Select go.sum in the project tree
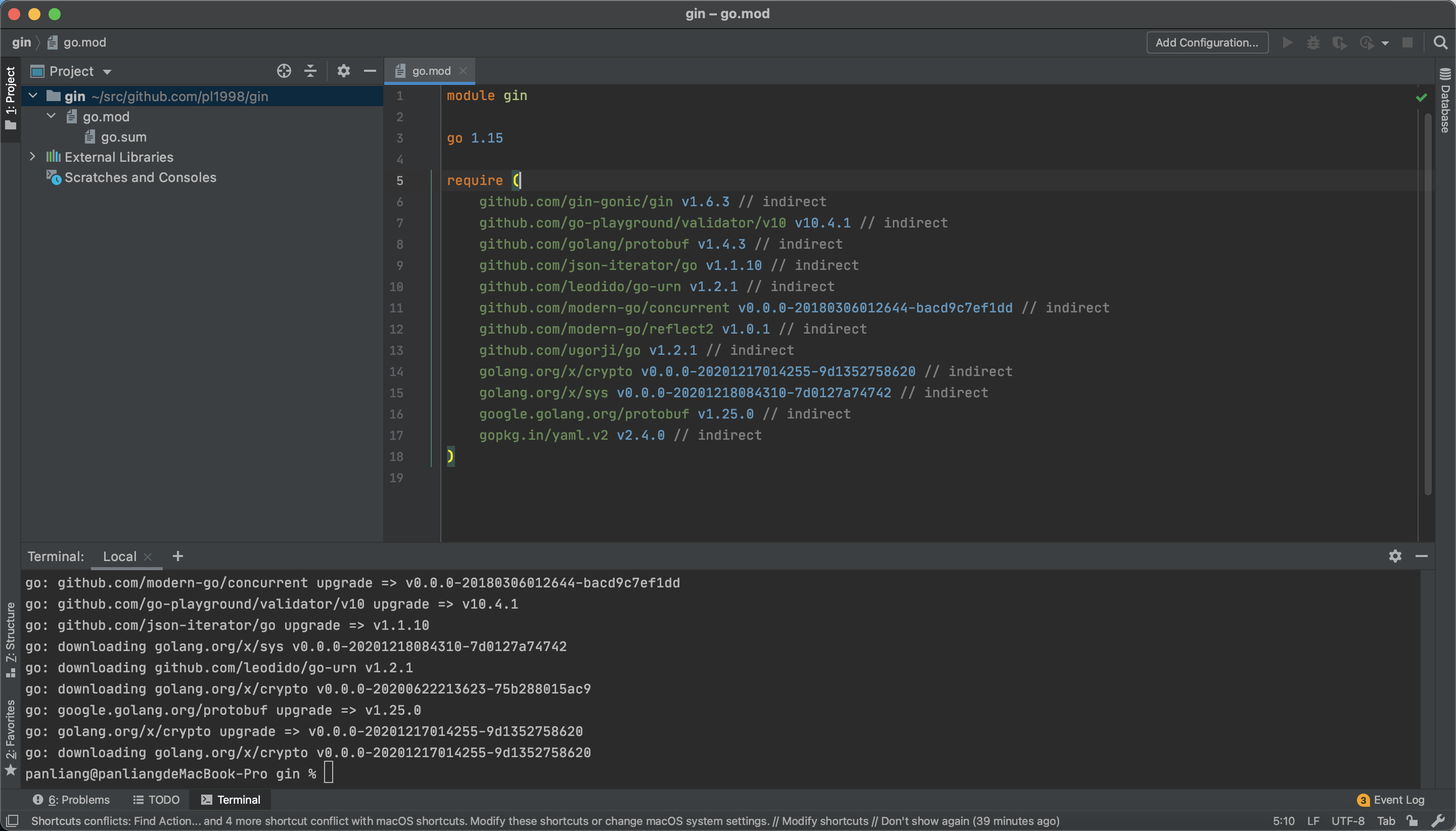 [x=123, y=137]
